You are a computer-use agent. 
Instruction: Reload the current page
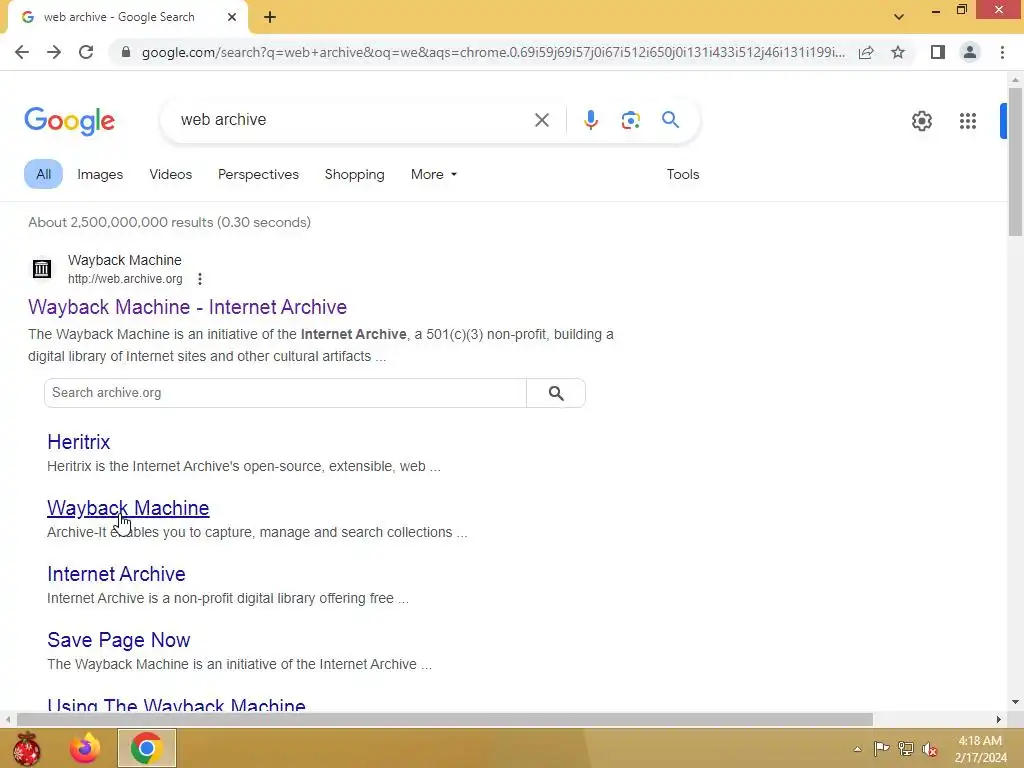pos(86,52)
